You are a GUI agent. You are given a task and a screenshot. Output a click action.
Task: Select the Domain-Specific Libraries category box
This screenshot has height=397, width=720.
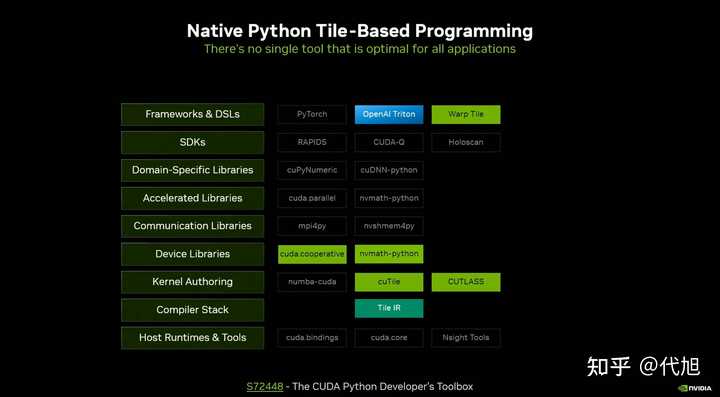[x=192, y=170]
